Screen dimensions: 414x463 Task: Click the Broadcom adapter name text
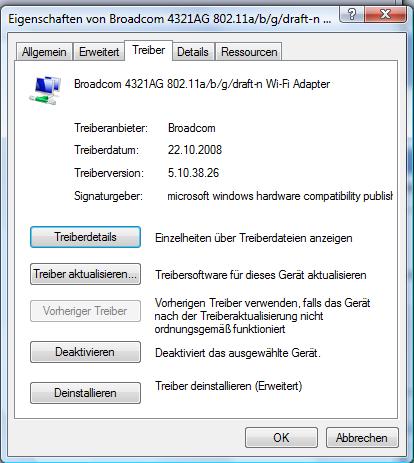point(202,84)
